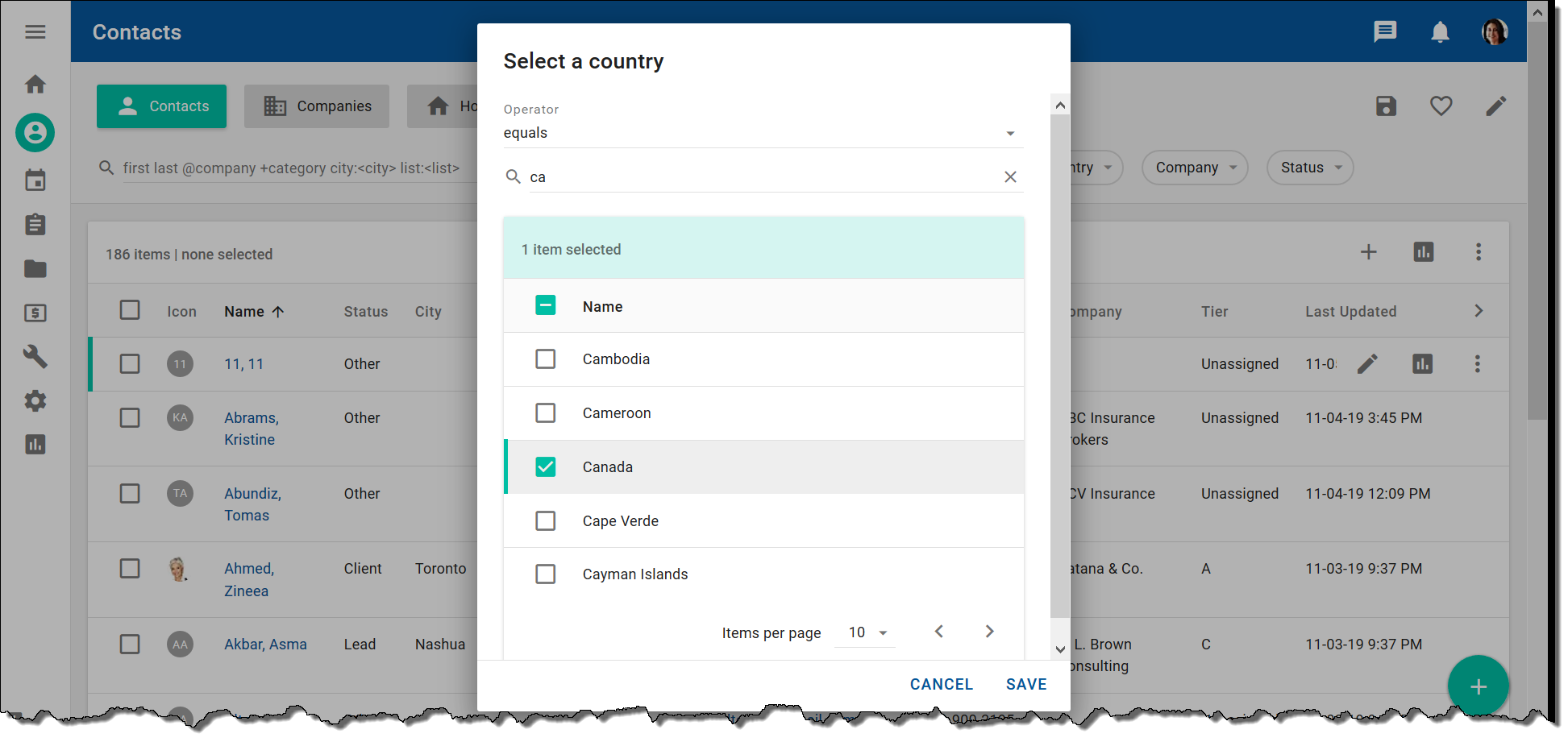Select the calendar icon in sidebar
Image resolution: width=1568 pixels, height=742 pixels.
tap(35, 180)
